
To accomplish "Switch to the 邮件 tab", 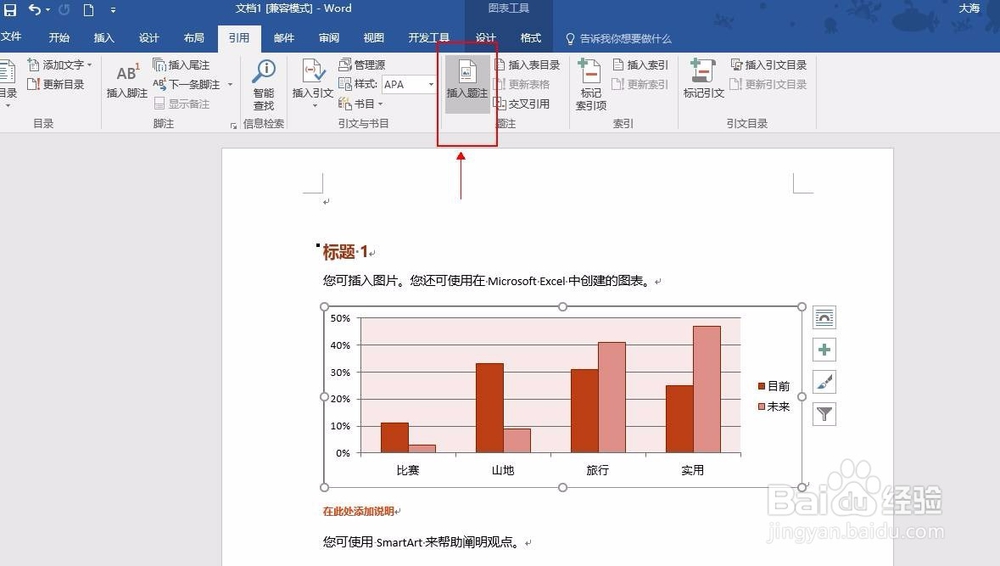I will coord(284,38).
